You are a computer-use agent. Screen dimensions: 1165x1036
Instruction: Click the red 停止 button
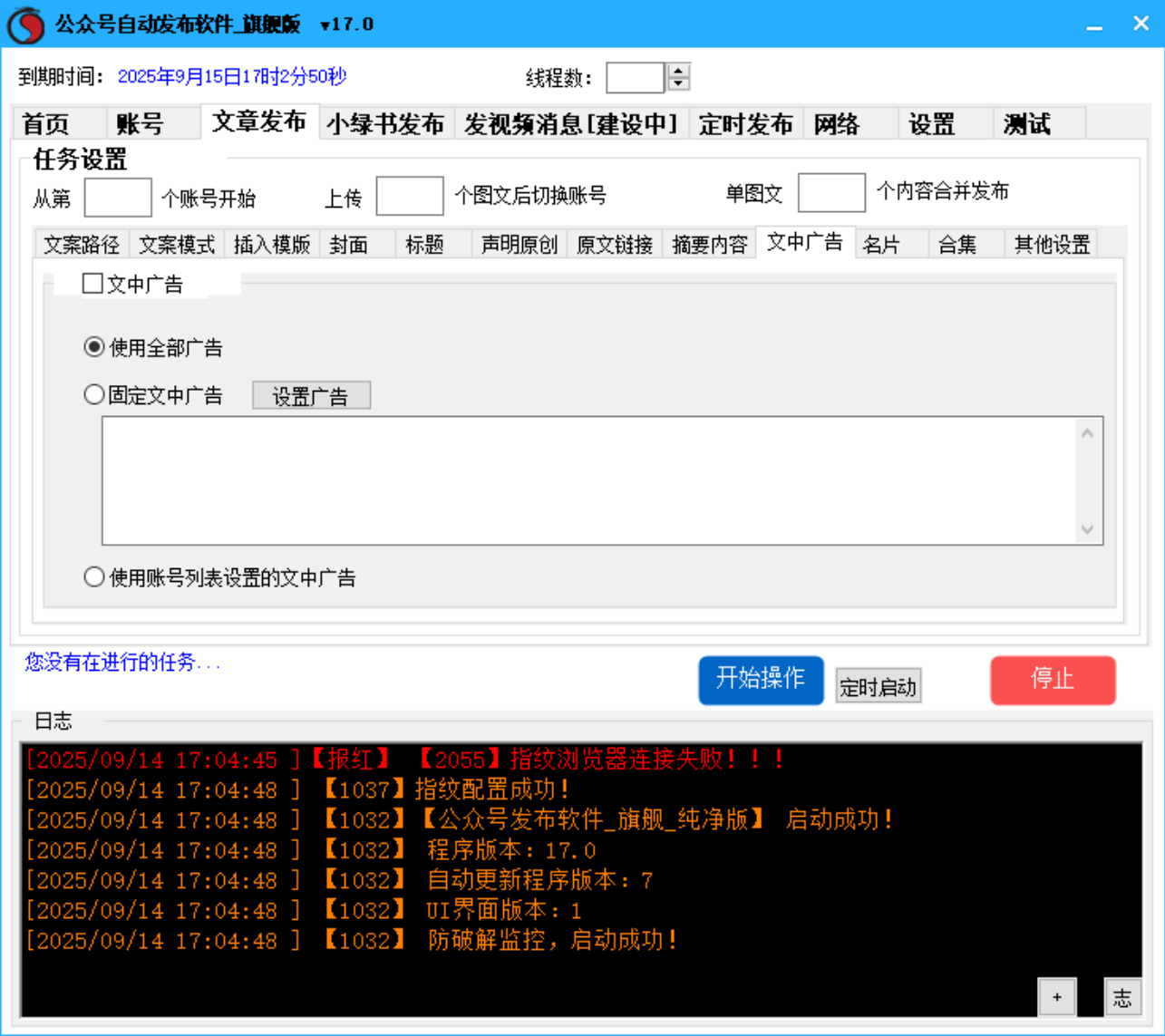tap(1053, 680)
